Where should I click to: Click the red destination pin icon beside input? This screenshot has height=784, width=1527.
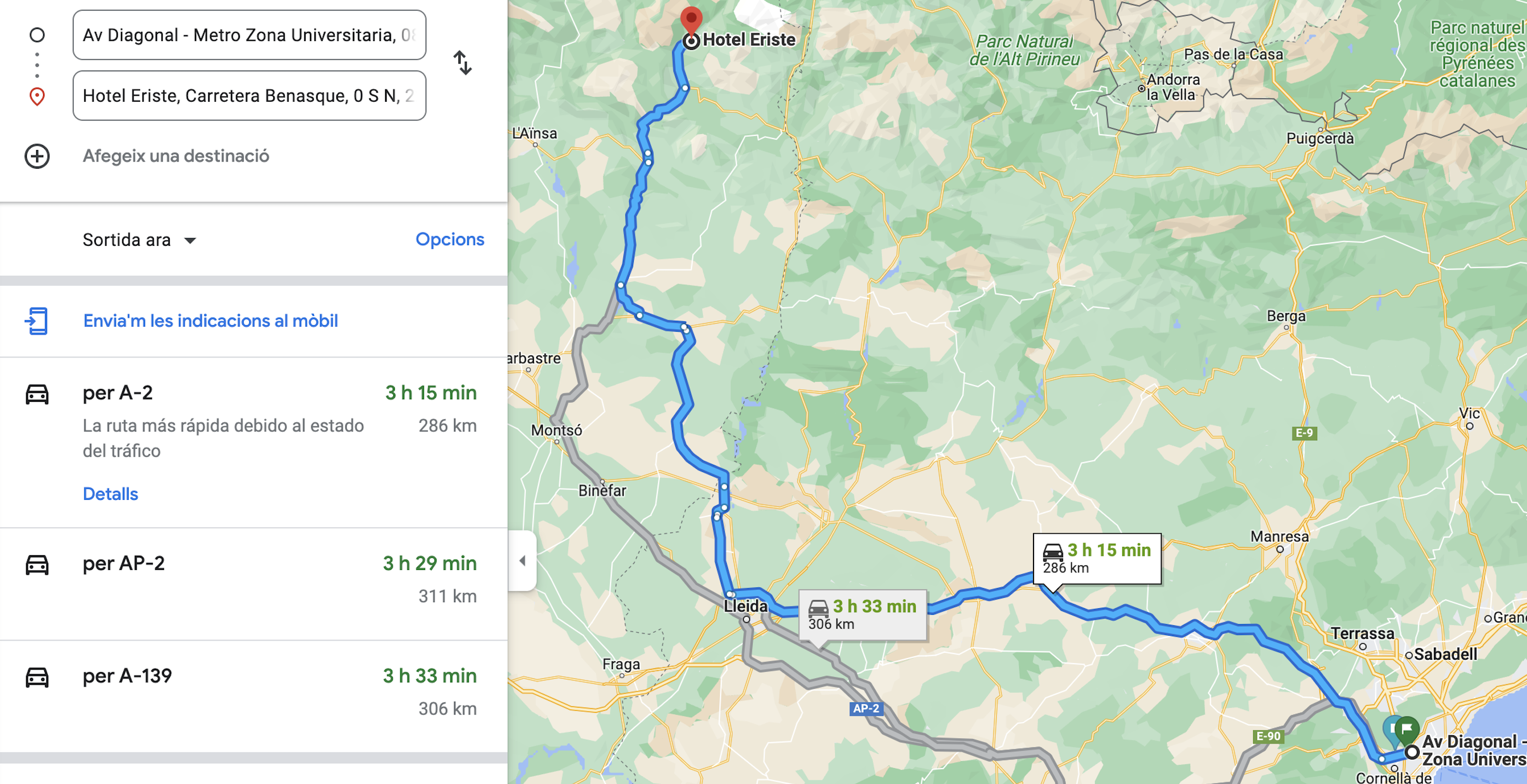point(37,96)
